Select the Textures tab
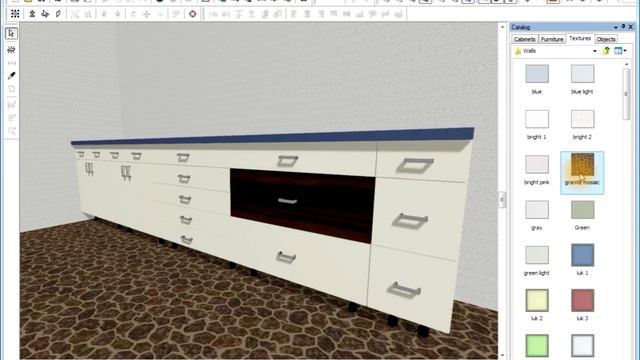 click(x=580, y=38)
